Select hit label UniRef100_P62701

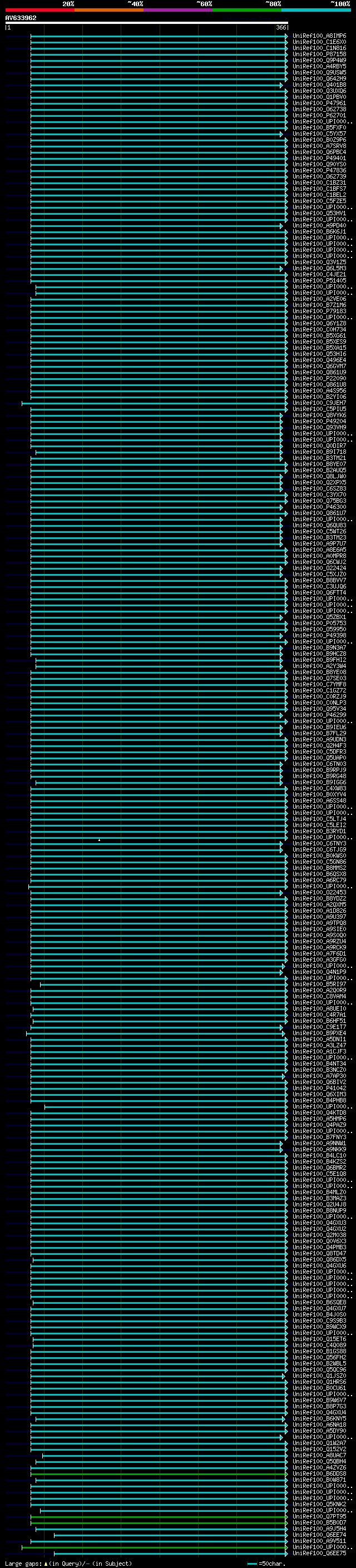pos(319,115)
